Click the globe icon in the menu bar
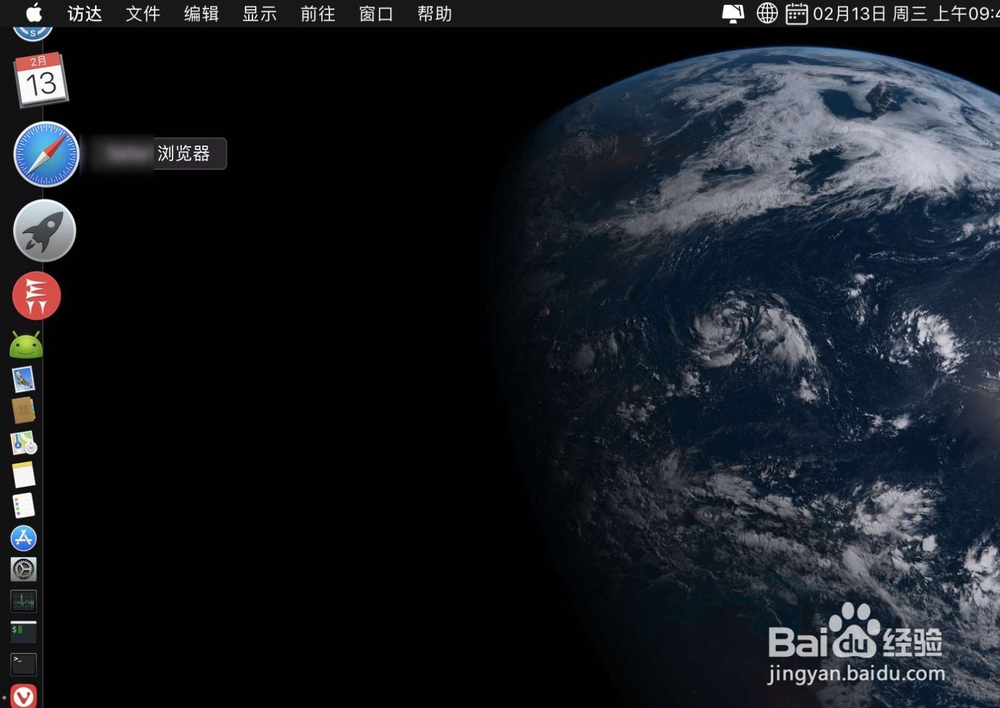The width and height of the screenshot is (1000, 708). click(767, 13)
